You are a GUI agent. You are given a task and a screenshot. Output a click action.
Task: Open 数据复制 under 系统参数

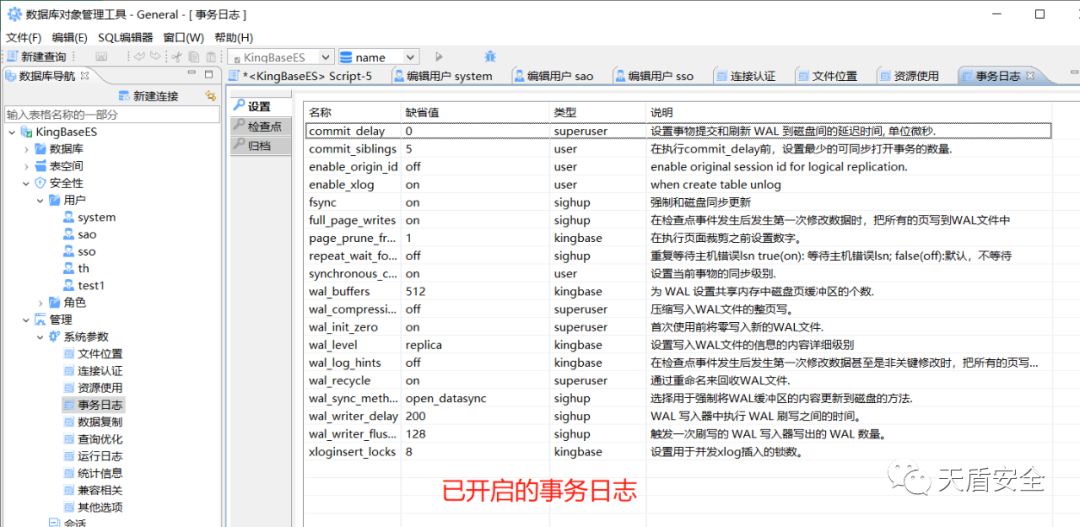click(x=100, y=422)
